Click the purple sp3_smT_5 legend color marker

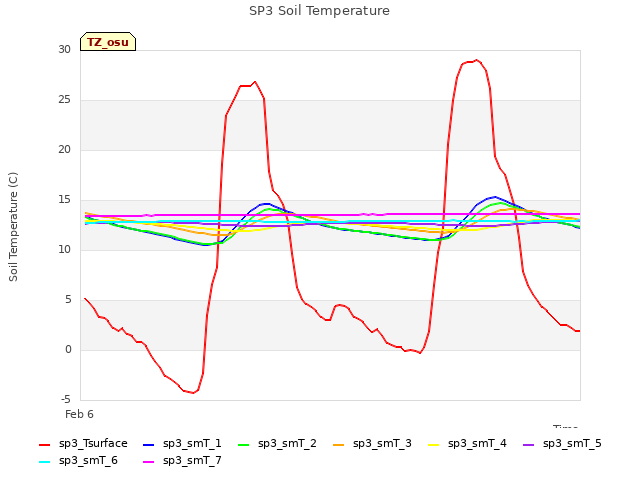click(x=529, y=444)
